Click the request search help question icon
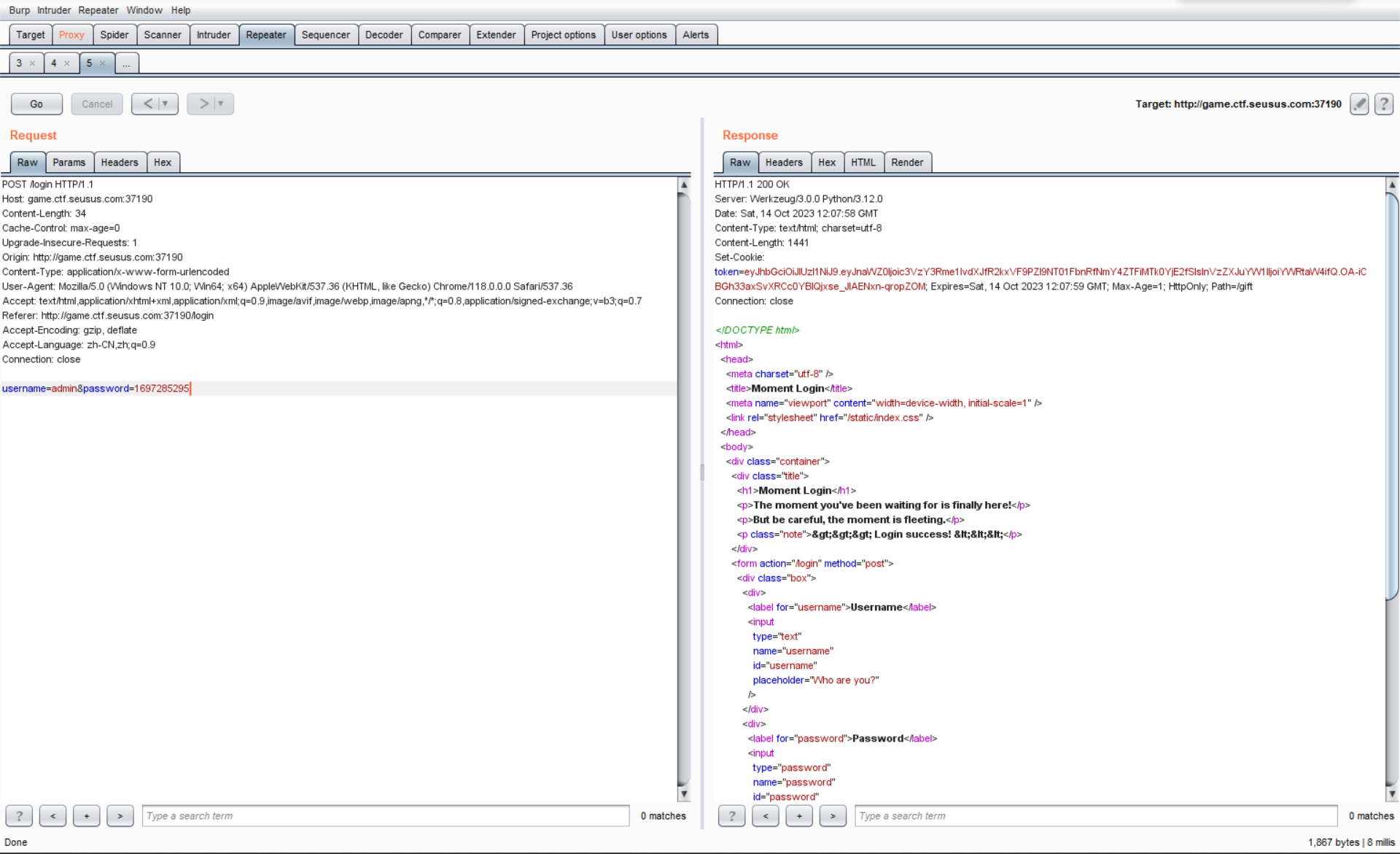1400x854 pixels. tap(19, 816)
